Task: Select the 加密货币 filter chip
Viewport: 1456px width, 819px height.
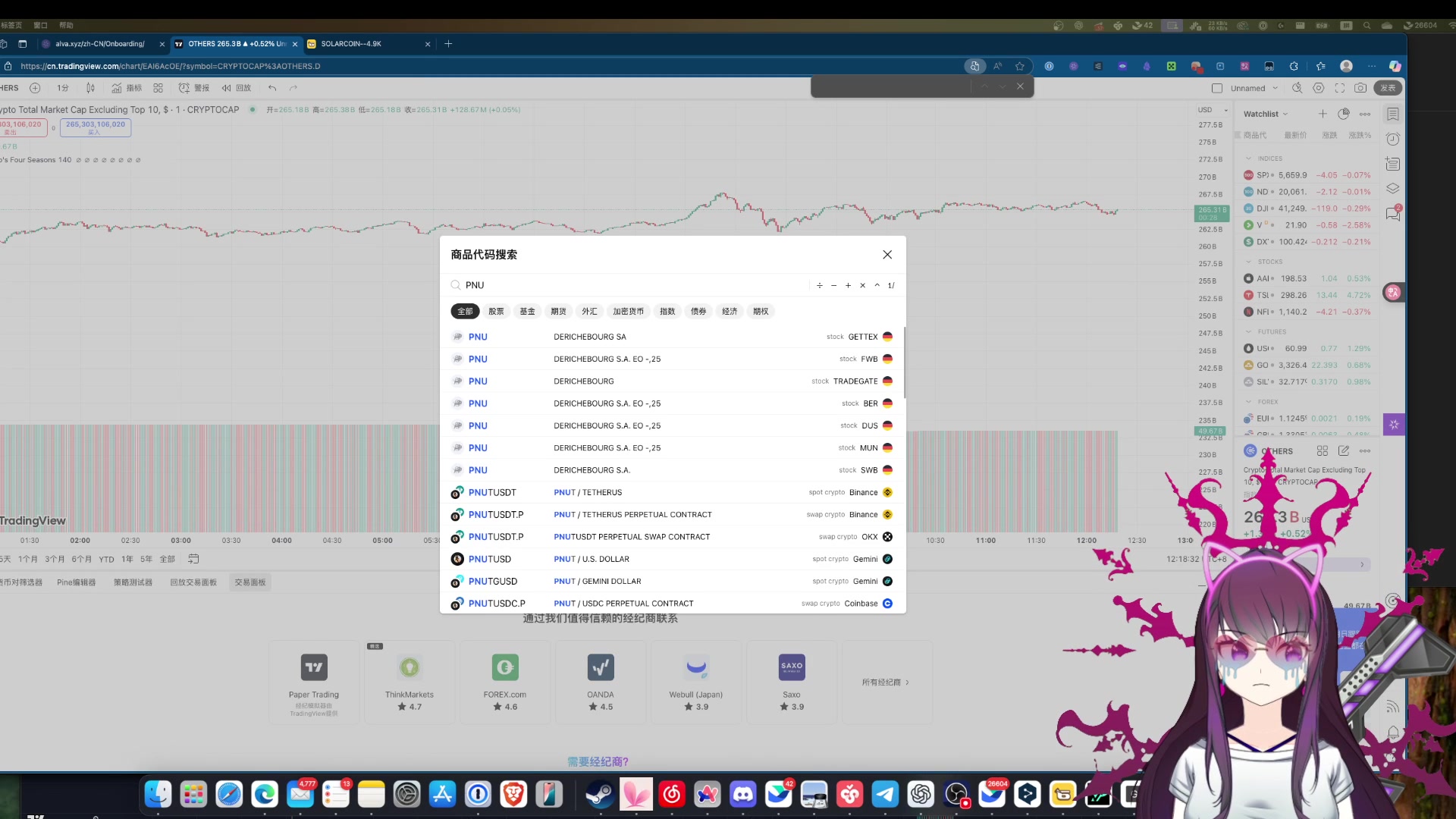Action: click(x=628, y=312)
